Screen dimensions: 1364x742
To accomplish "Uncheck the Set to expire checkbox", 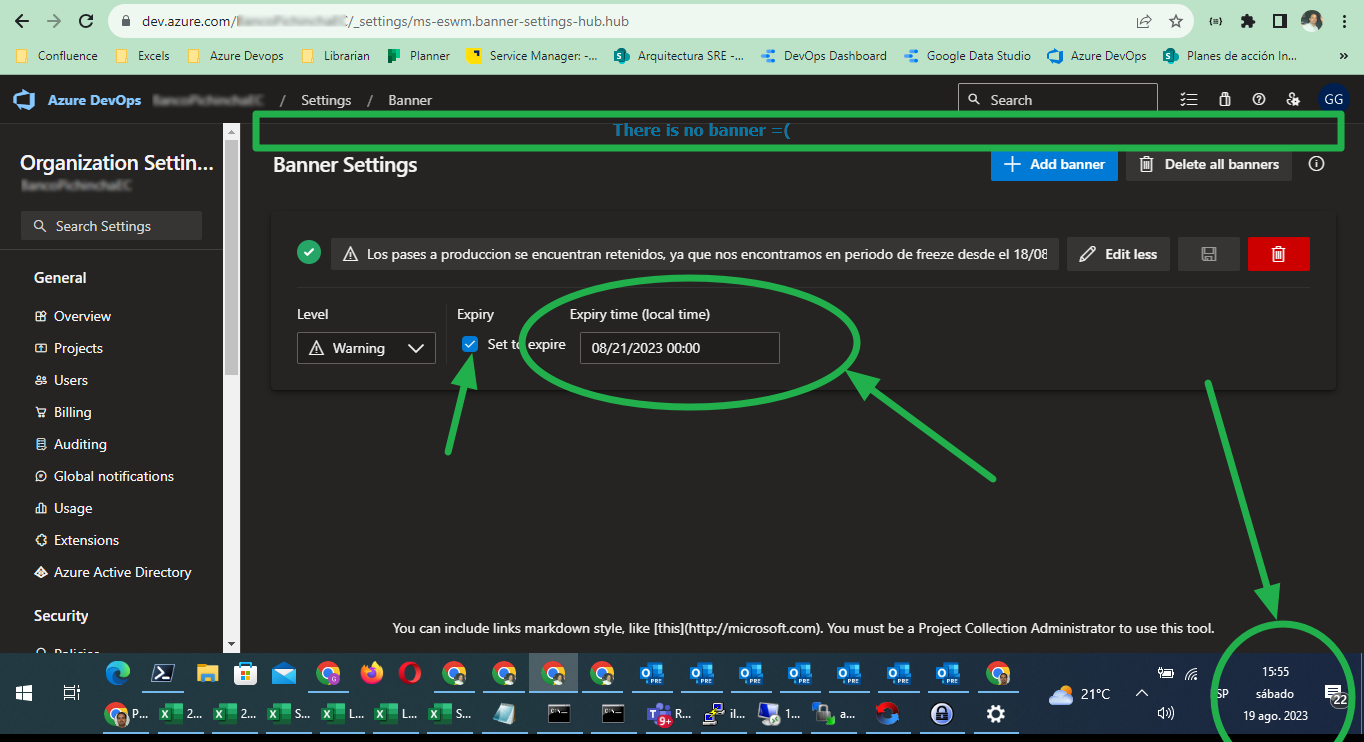I will click(x=469, y=344).
